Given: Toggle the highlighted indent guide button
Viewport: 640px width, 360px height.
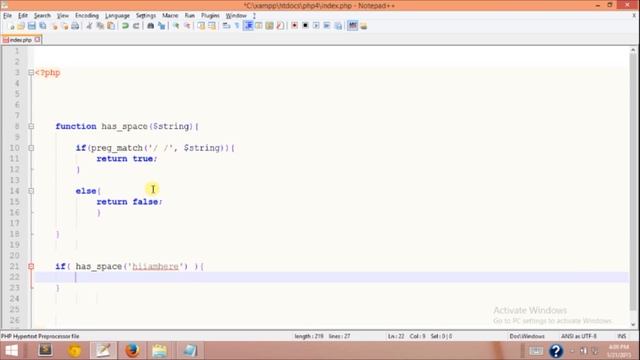Looking at the screenshot, I should (x=248, y=26).
